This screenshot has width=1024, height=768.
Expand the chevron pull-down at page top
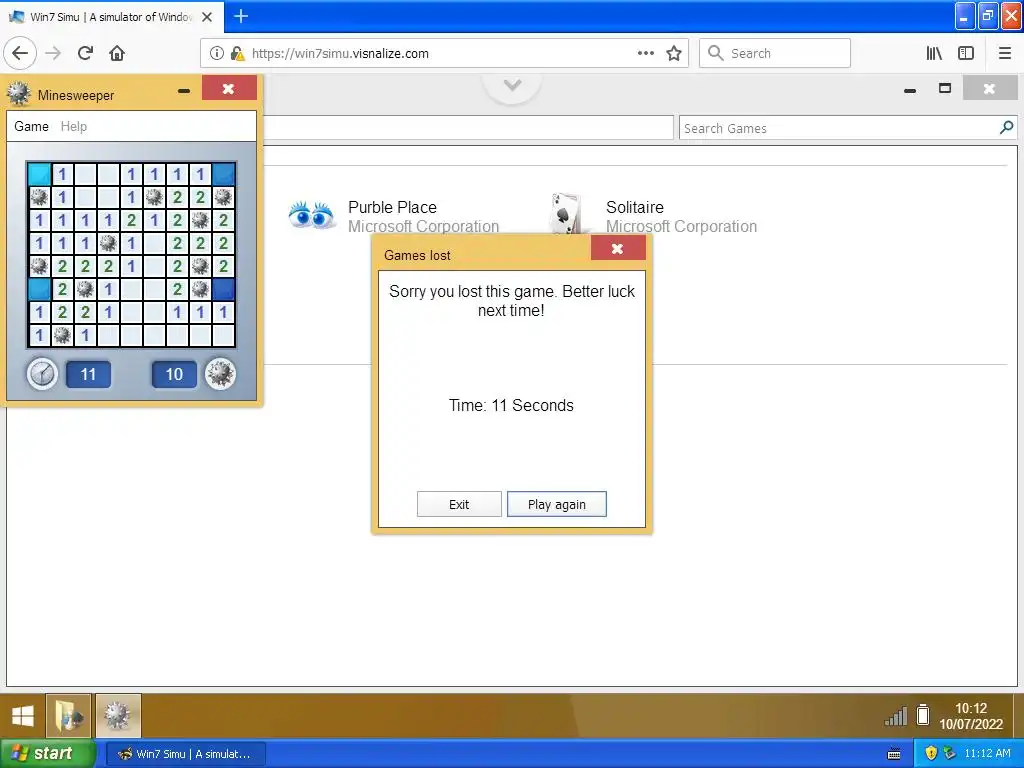(513, 85)
